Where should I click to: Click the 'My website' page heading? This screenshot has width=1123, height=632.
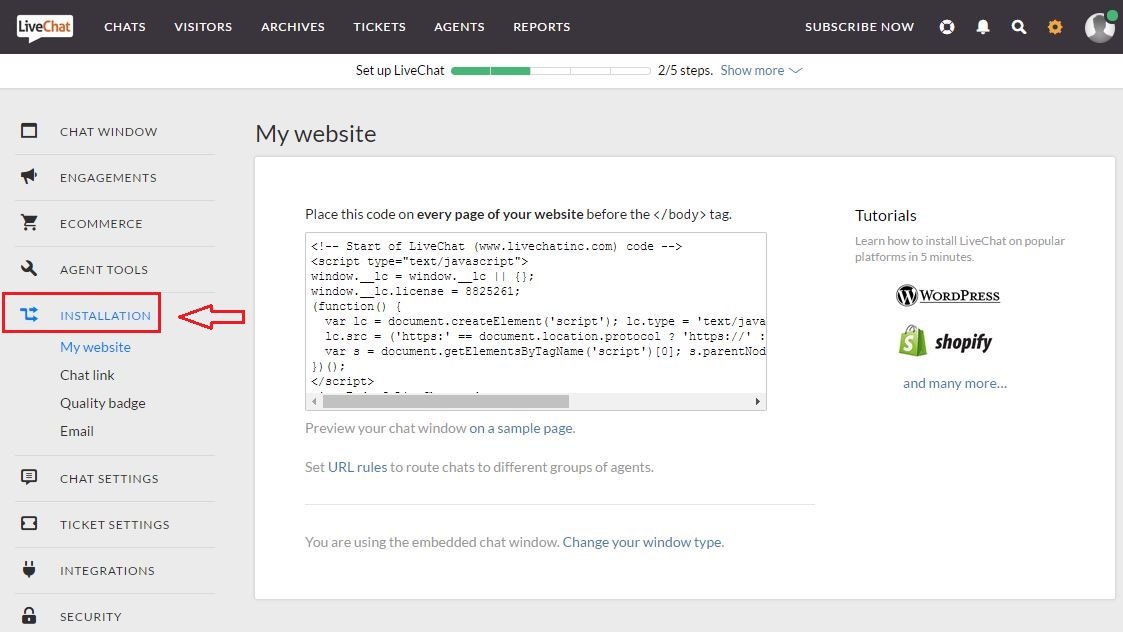click(x=316, y=133)
